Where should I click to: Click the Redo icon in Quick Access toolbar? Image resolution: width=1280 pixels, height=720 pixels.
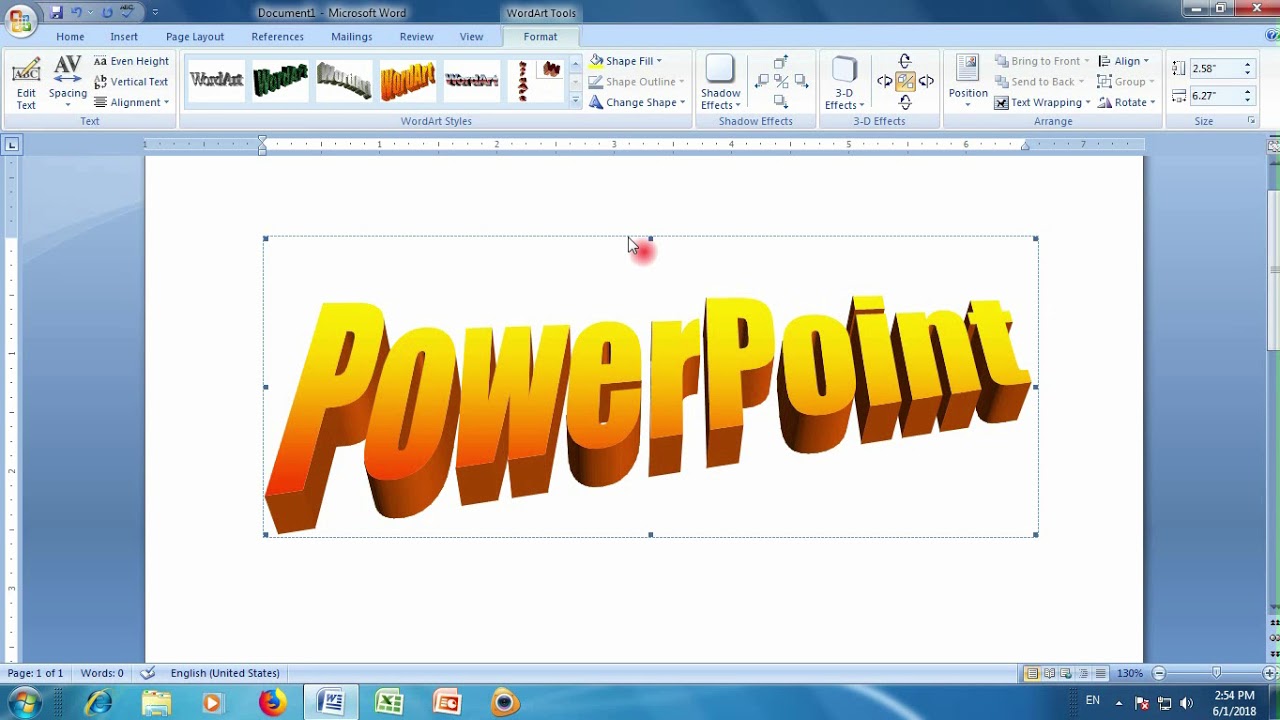107,12
